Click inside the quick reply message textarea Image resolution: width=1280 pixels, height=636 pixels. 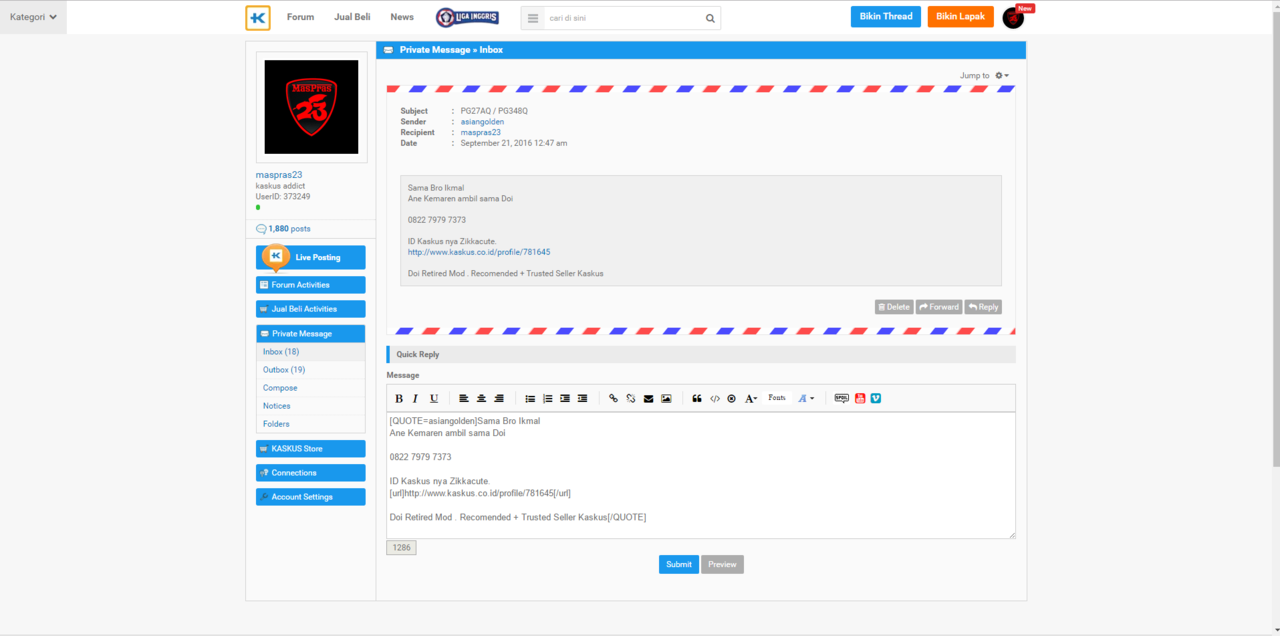pyautogui.click(x=701, y=476)
